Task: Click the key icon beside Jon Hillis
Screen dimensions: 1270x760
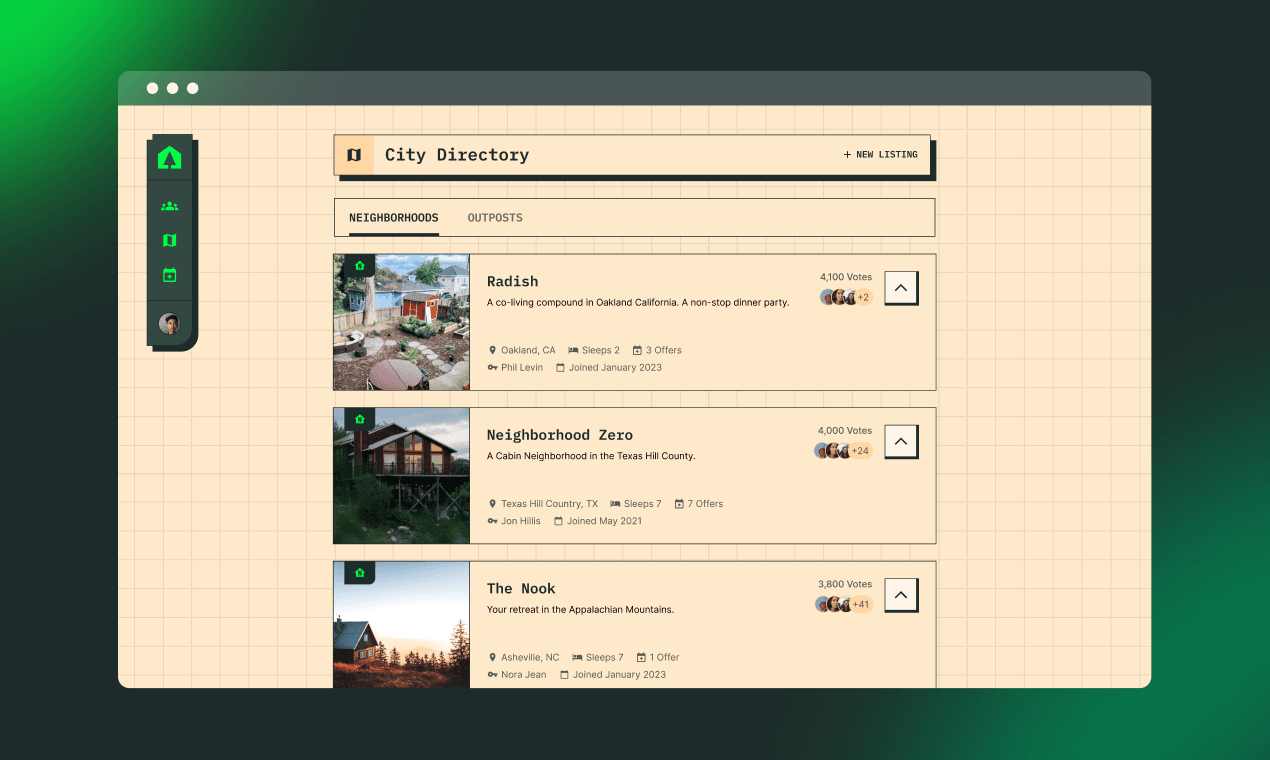Action: click(x=492, y=521)
